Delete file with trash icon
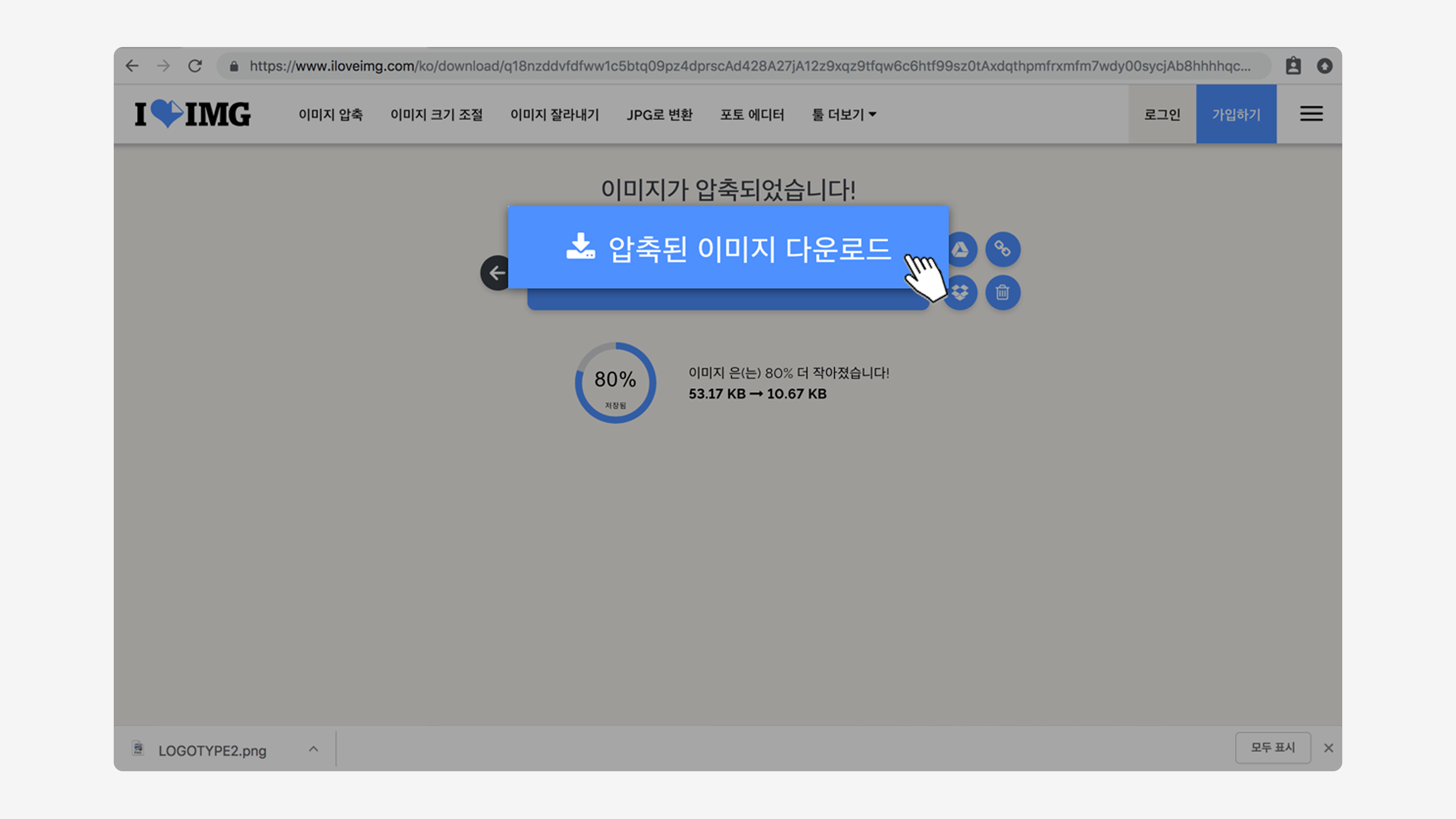This screenshot has height=819, width=1456. click(x=1003, y=293)
